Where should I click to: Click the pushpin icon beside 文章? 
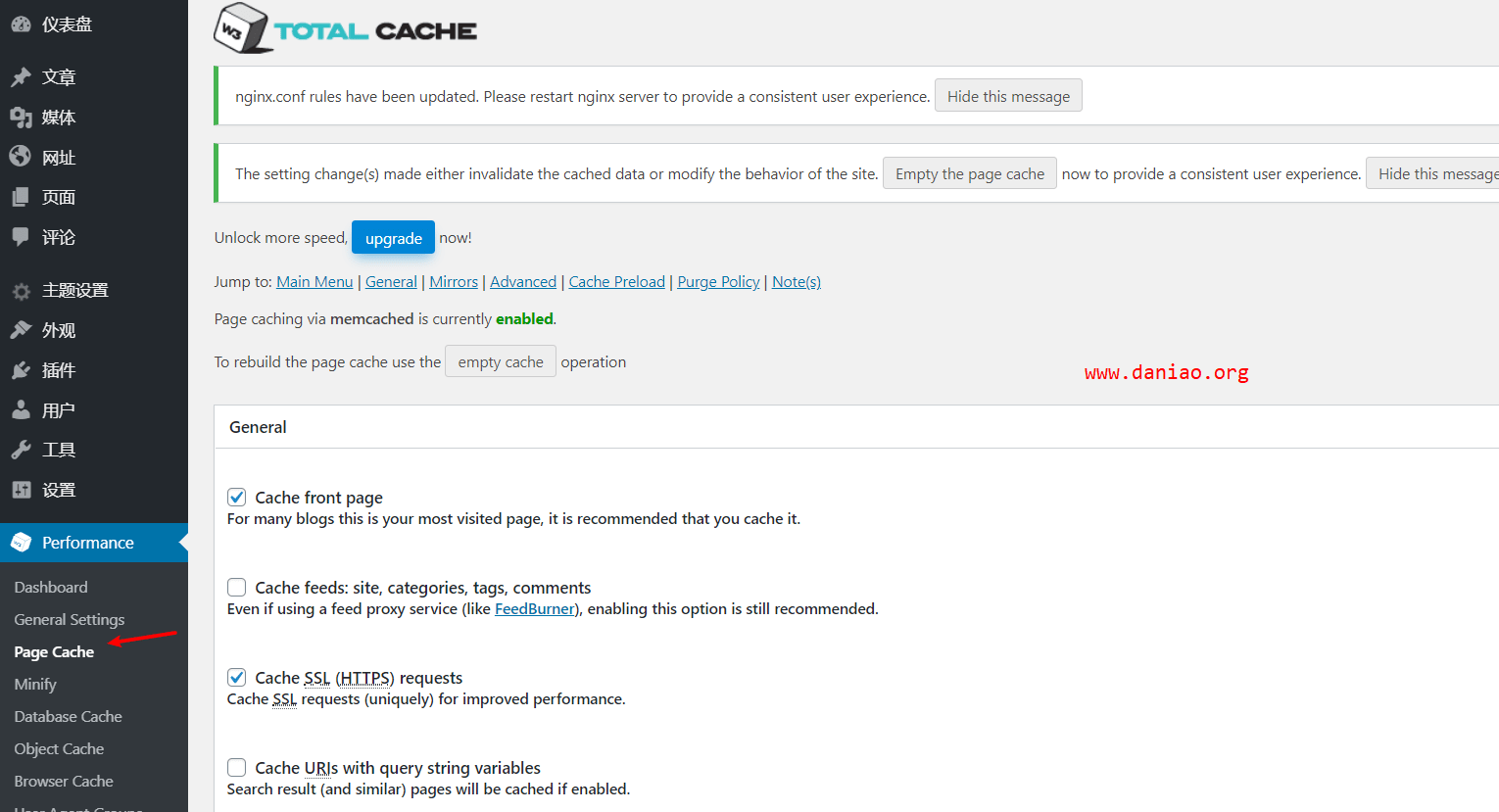pos(21,76)
